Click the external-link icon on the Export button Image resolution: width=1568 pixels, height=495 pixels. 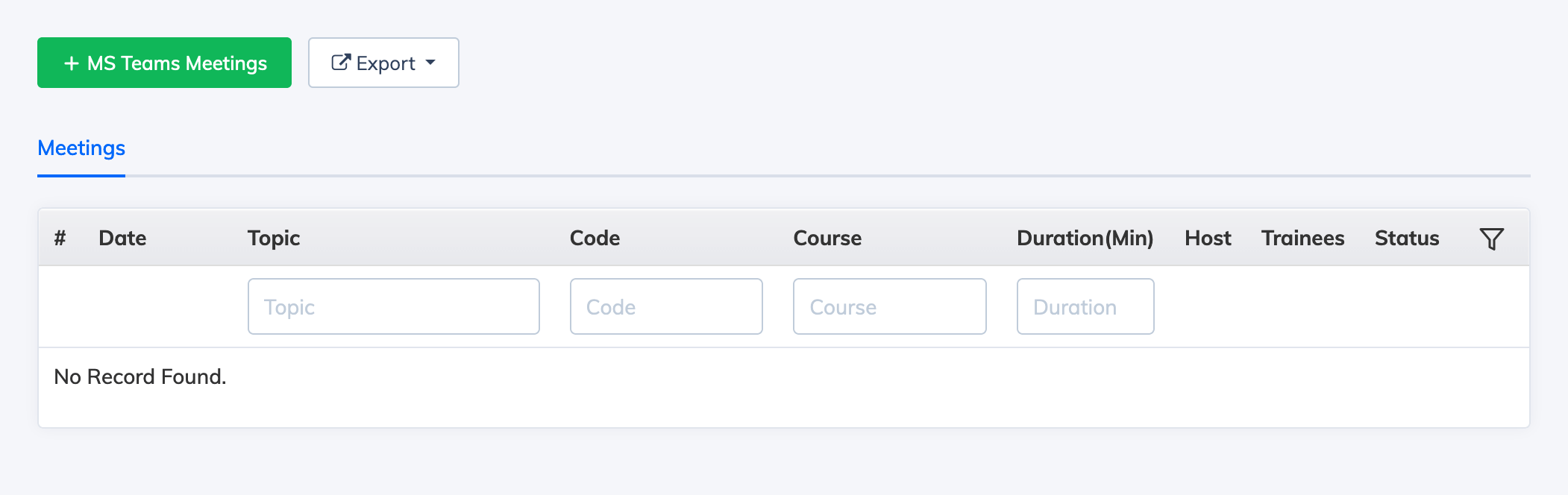[341, 63]
